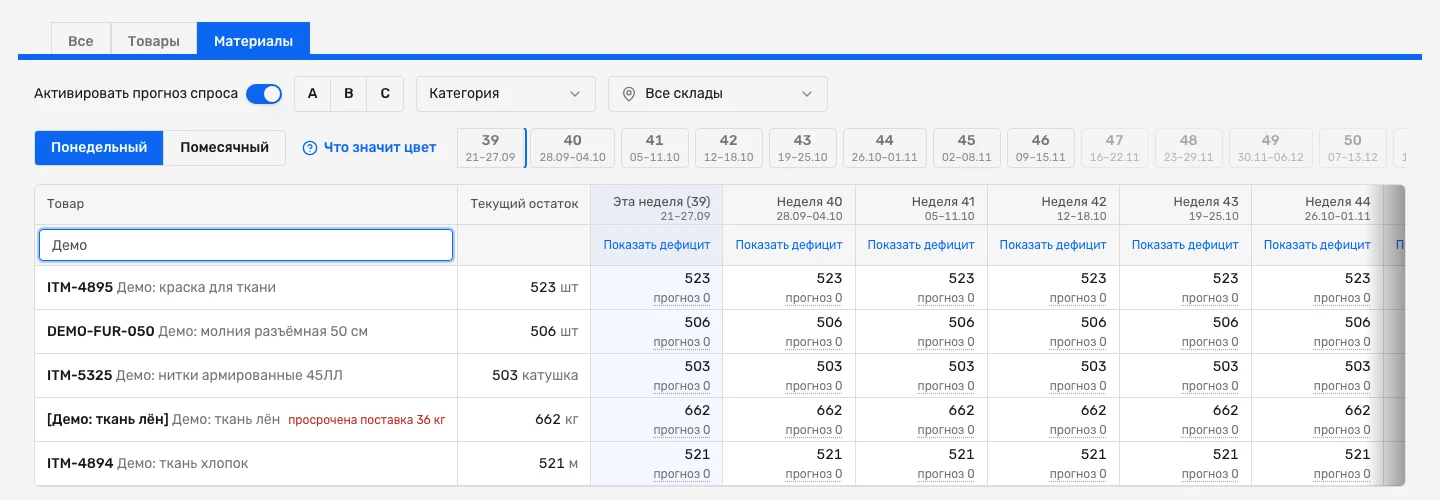The image size is (1440, 500).
Task: Click the просрочена поставка 36 кг warning
Action: (x=367, y=420)
